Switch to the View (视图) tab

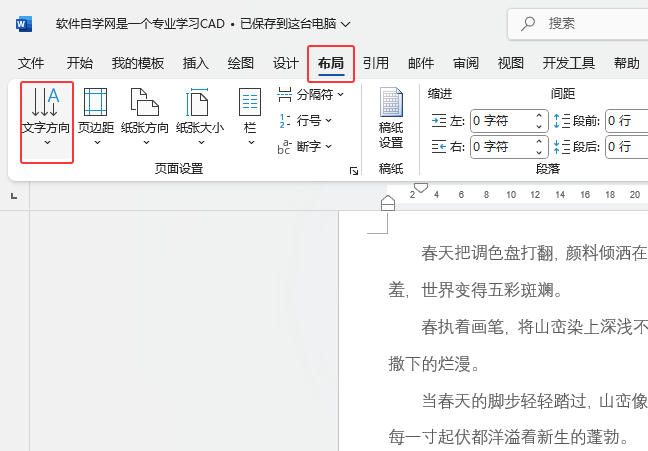[511, 63]
